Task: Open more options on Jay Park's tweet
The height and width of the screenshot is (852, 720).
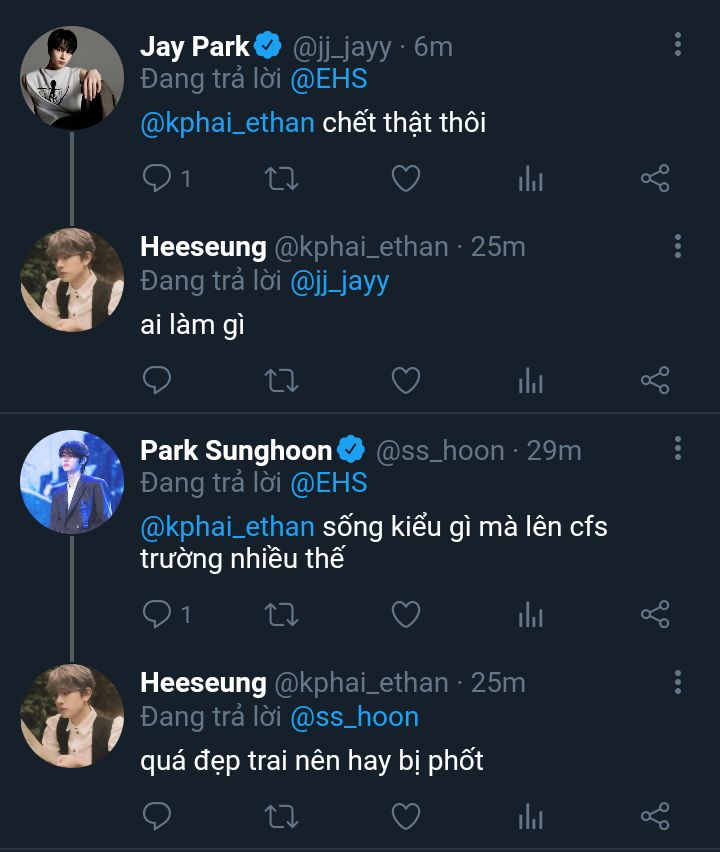Action: (x=678, y=44)
